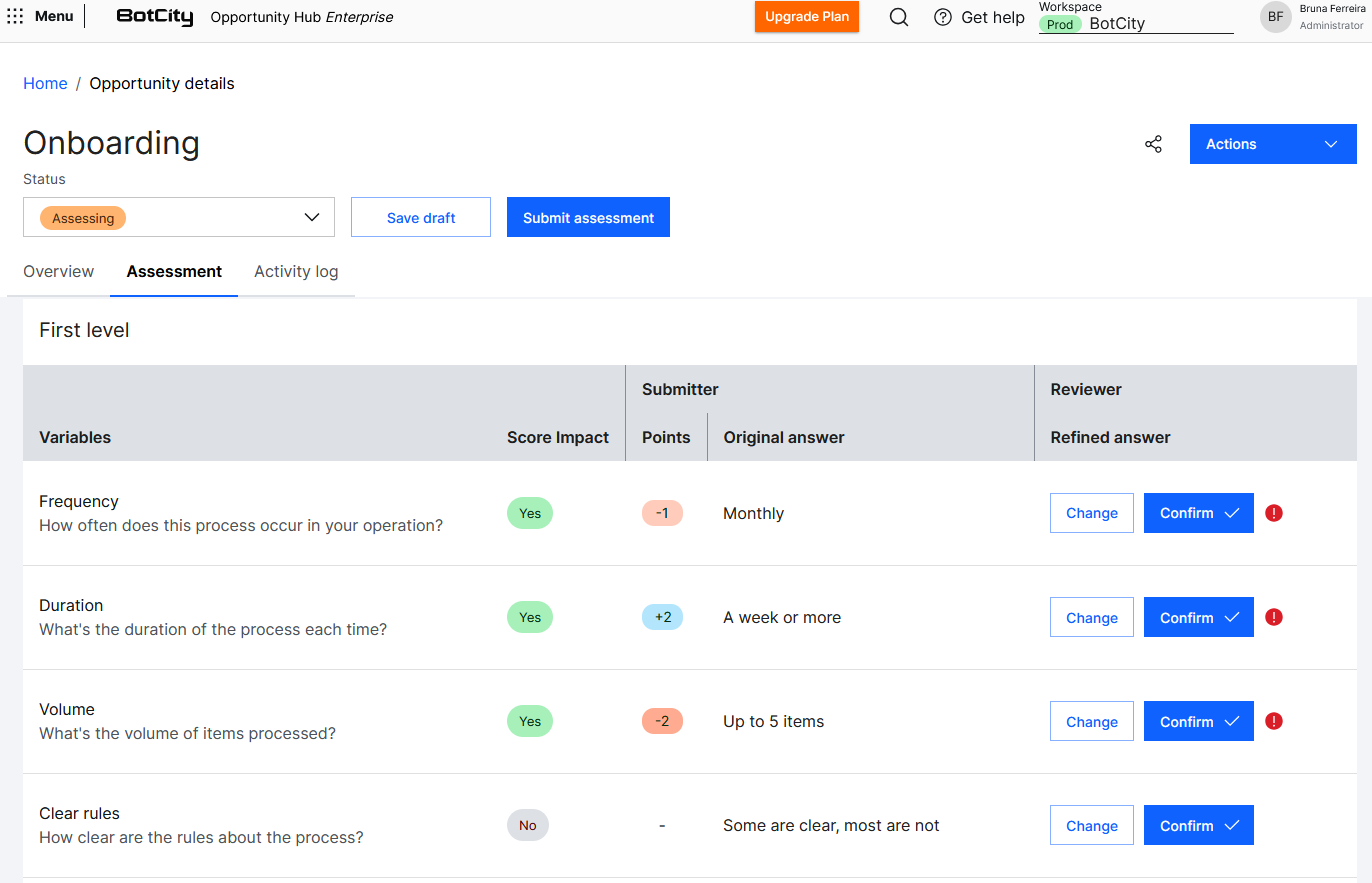
Task: Open the Assessing status dropdown
Action: click(x=179, y=217)
